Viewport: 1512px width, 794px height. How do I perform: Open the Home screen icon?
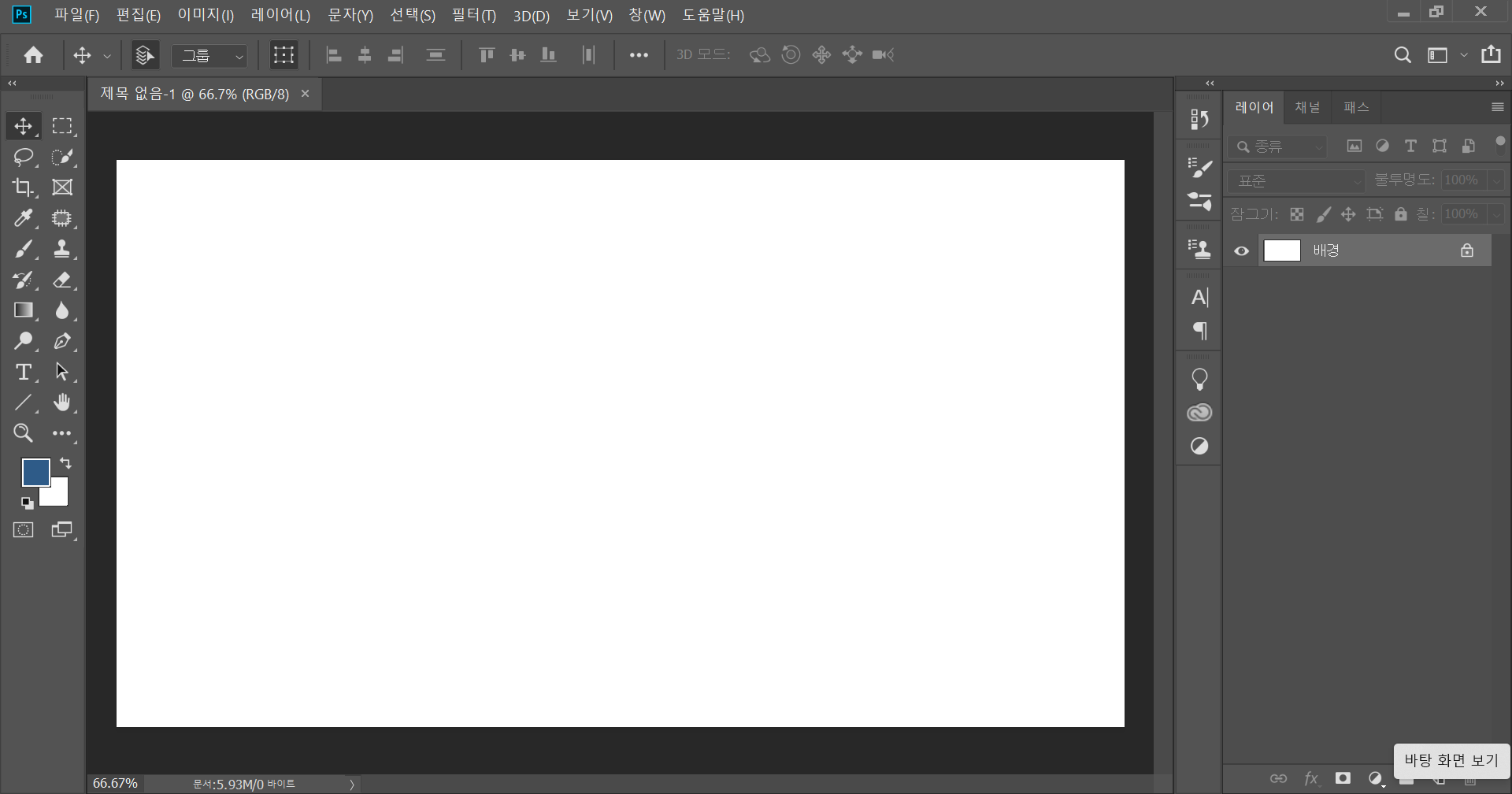33,55
